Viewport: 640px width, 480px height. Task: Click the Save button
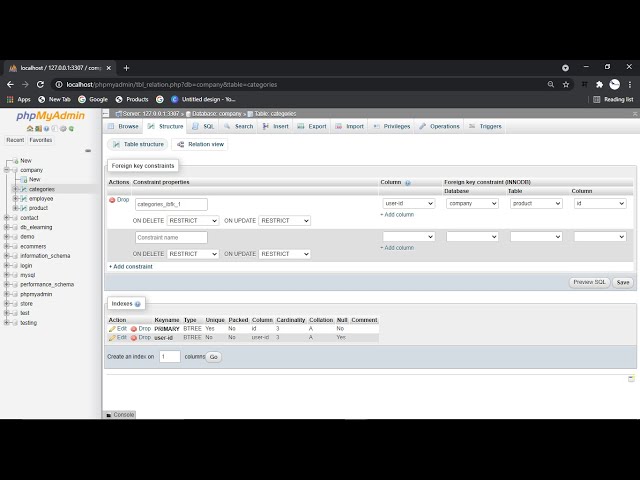[x=623, y=282]
